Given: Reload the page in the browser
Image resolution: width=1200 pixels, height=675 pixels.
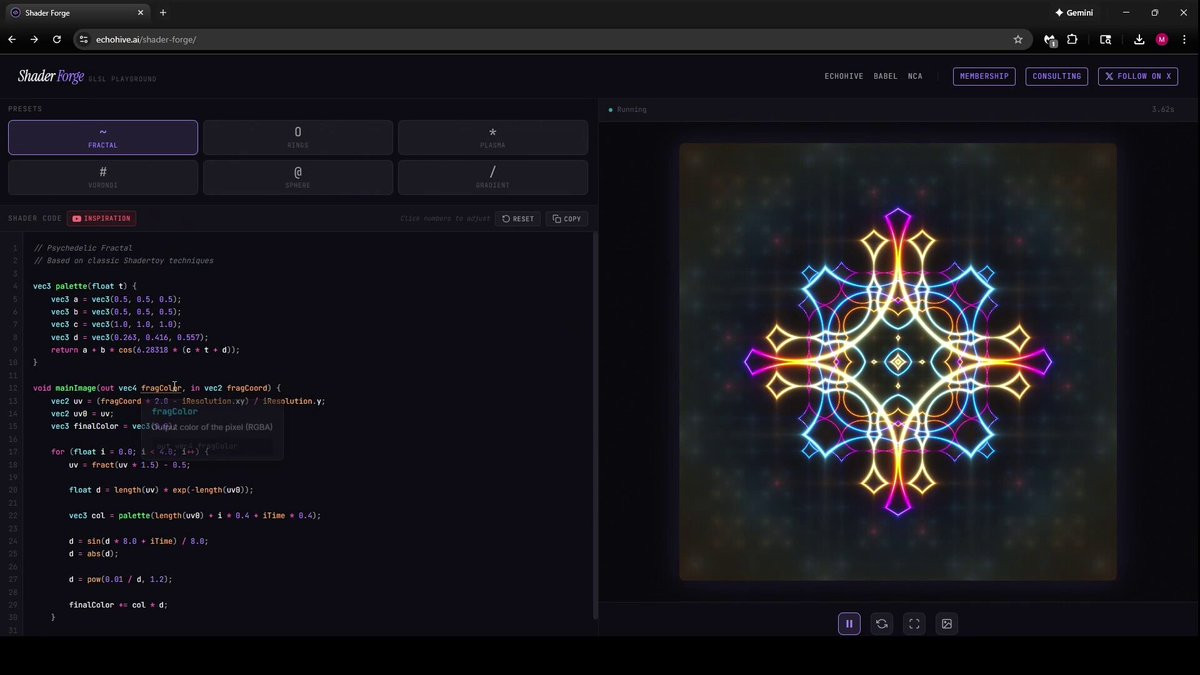Looking at the screenshot, I should coord(57,39).
